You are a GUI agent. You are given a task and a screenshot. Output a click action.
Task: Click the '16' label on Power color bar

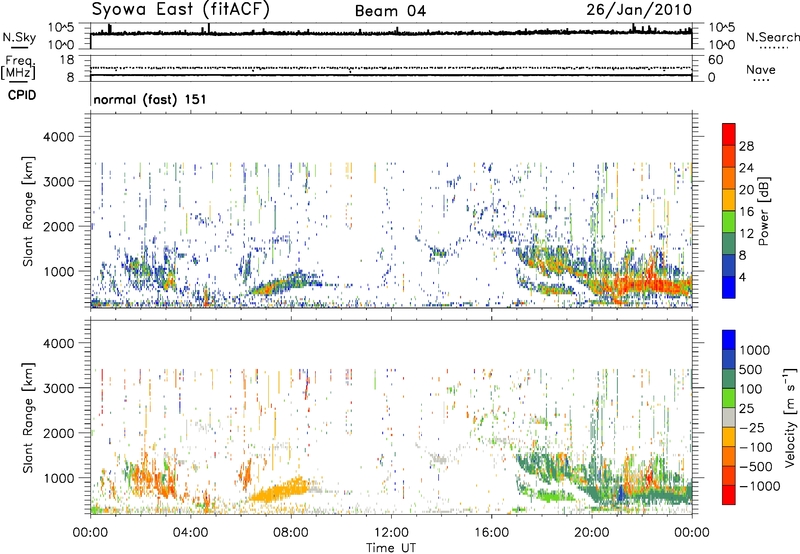(x=746, y=212)
